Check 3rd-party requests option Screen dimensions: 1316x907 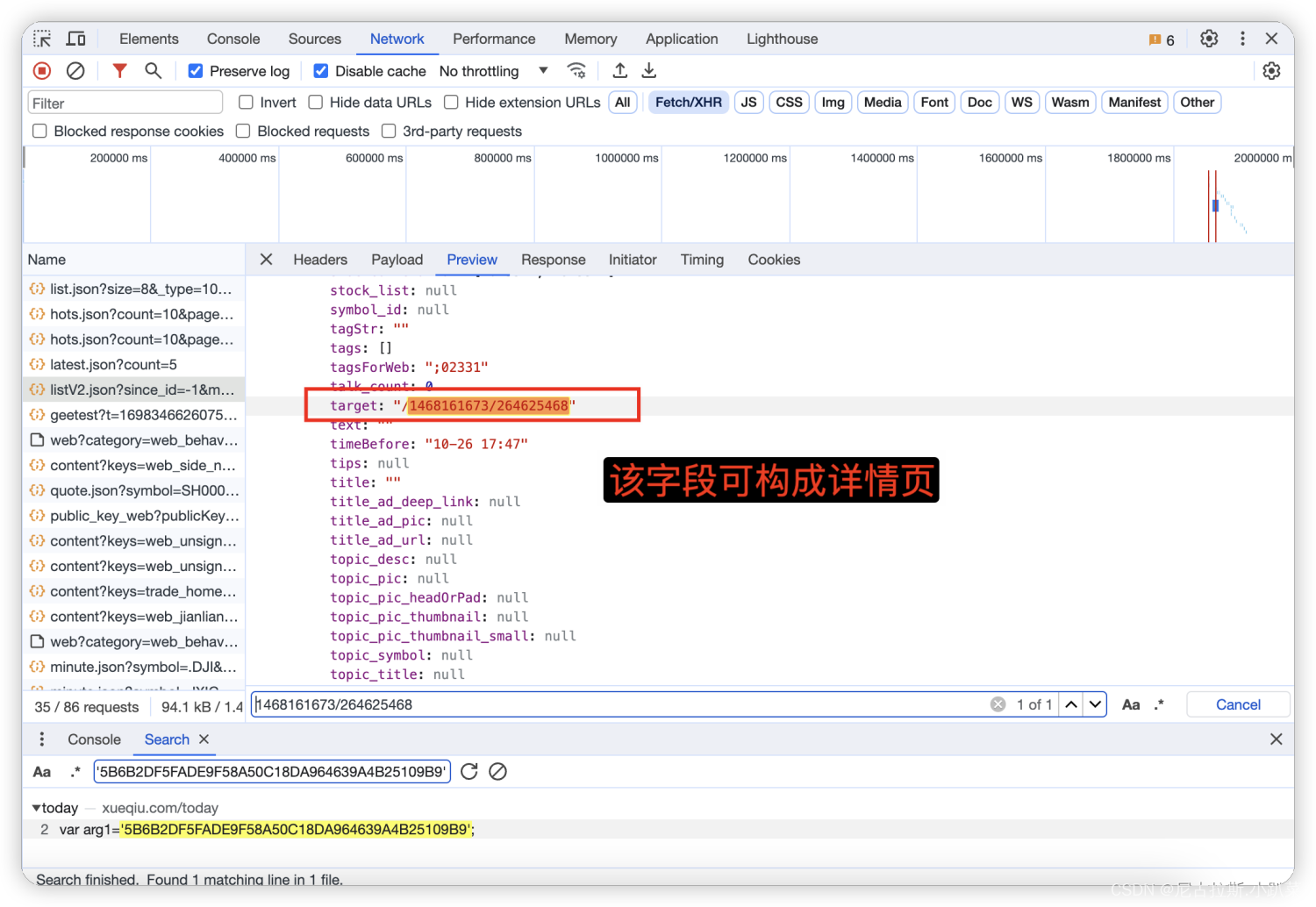click(389, 131)
